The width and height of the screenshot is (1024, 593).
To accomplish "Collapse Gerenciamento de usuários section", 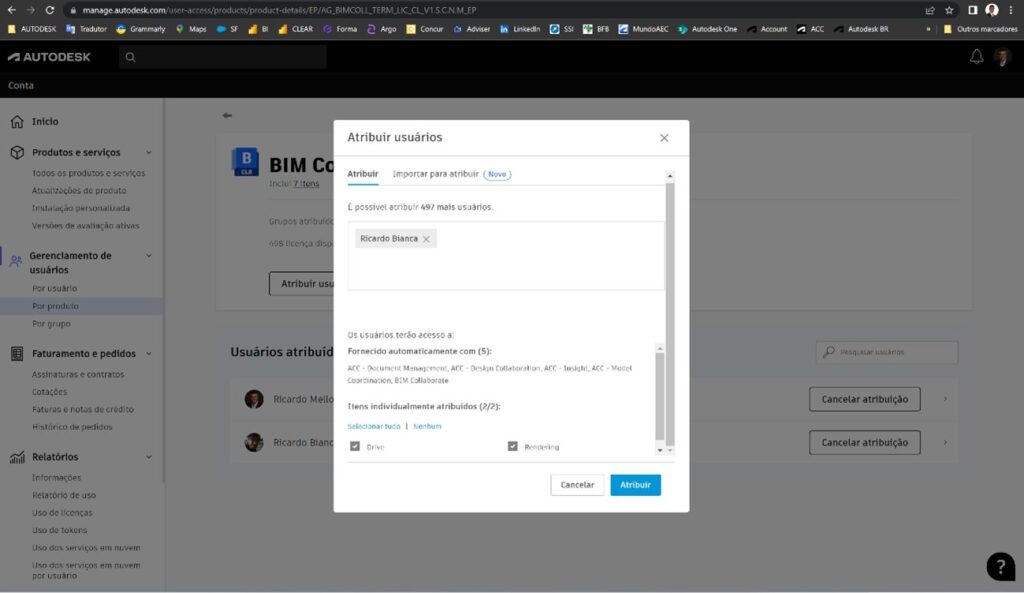I will [149, 256].
